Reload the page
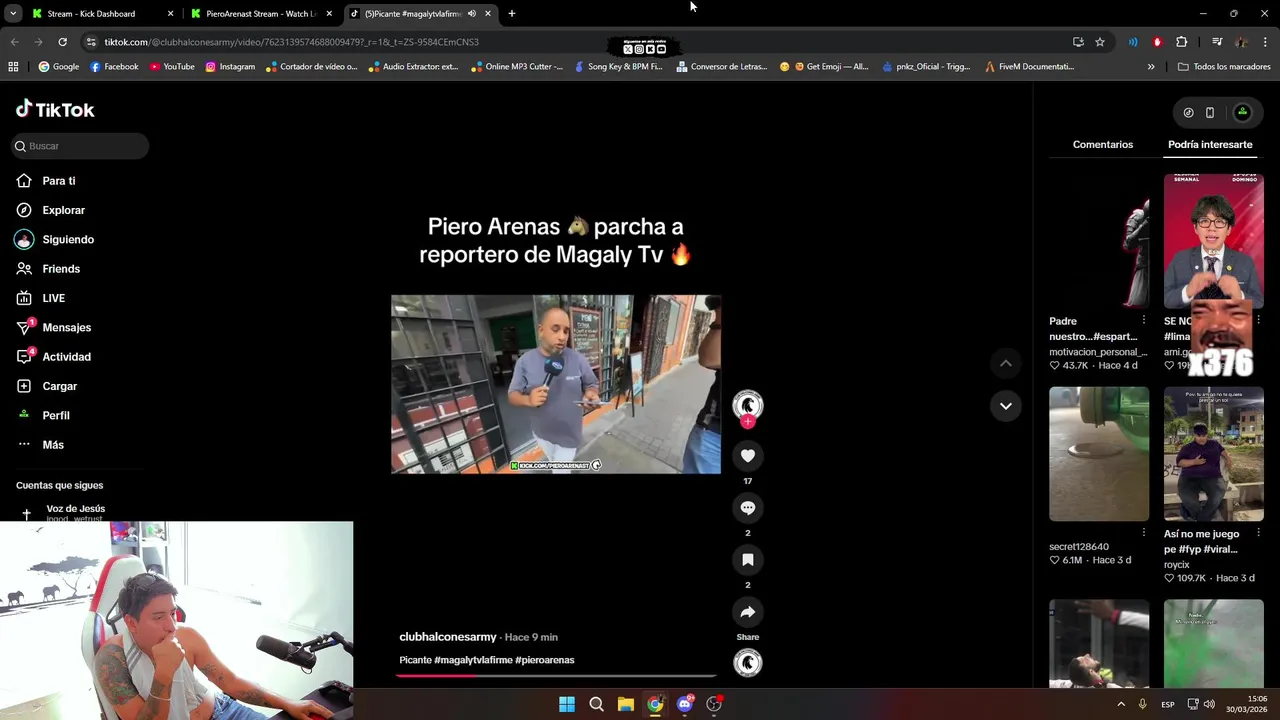This screenshot has height=720, width=1280. 62,42
